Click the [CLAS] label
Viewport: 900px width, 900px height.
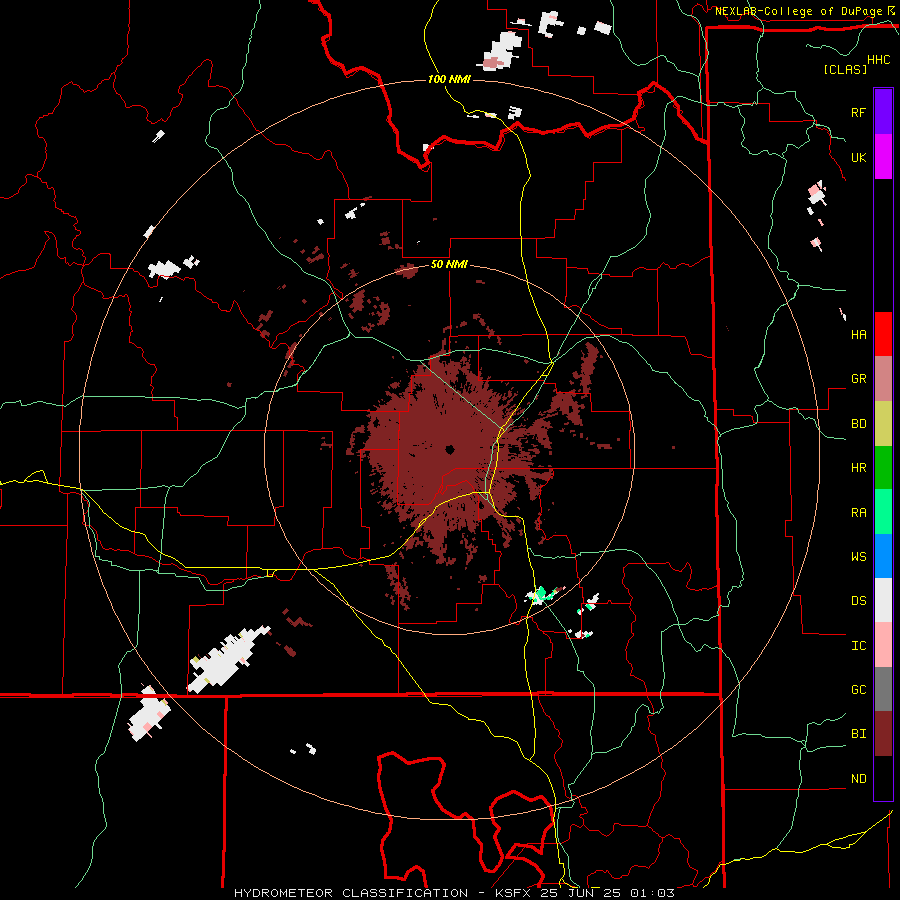tap(845, 69)
